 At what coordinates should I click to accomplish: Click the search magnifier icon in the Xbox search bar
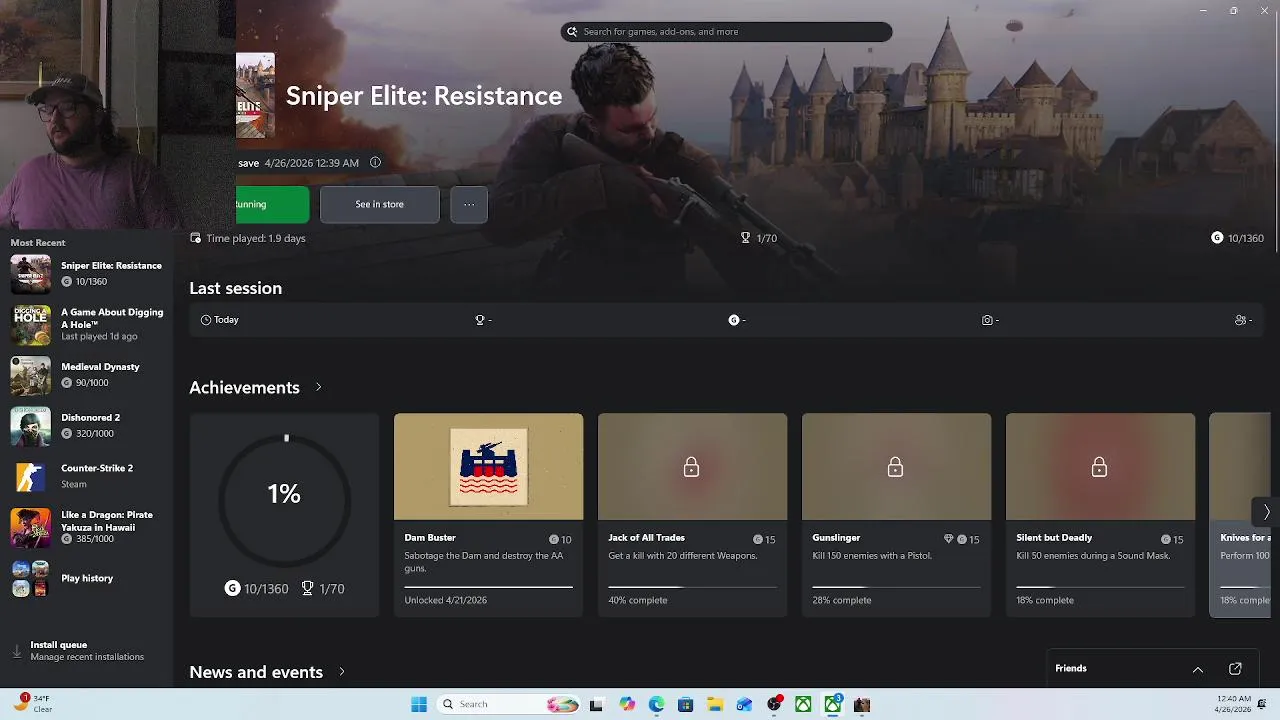tap(572, 32)
